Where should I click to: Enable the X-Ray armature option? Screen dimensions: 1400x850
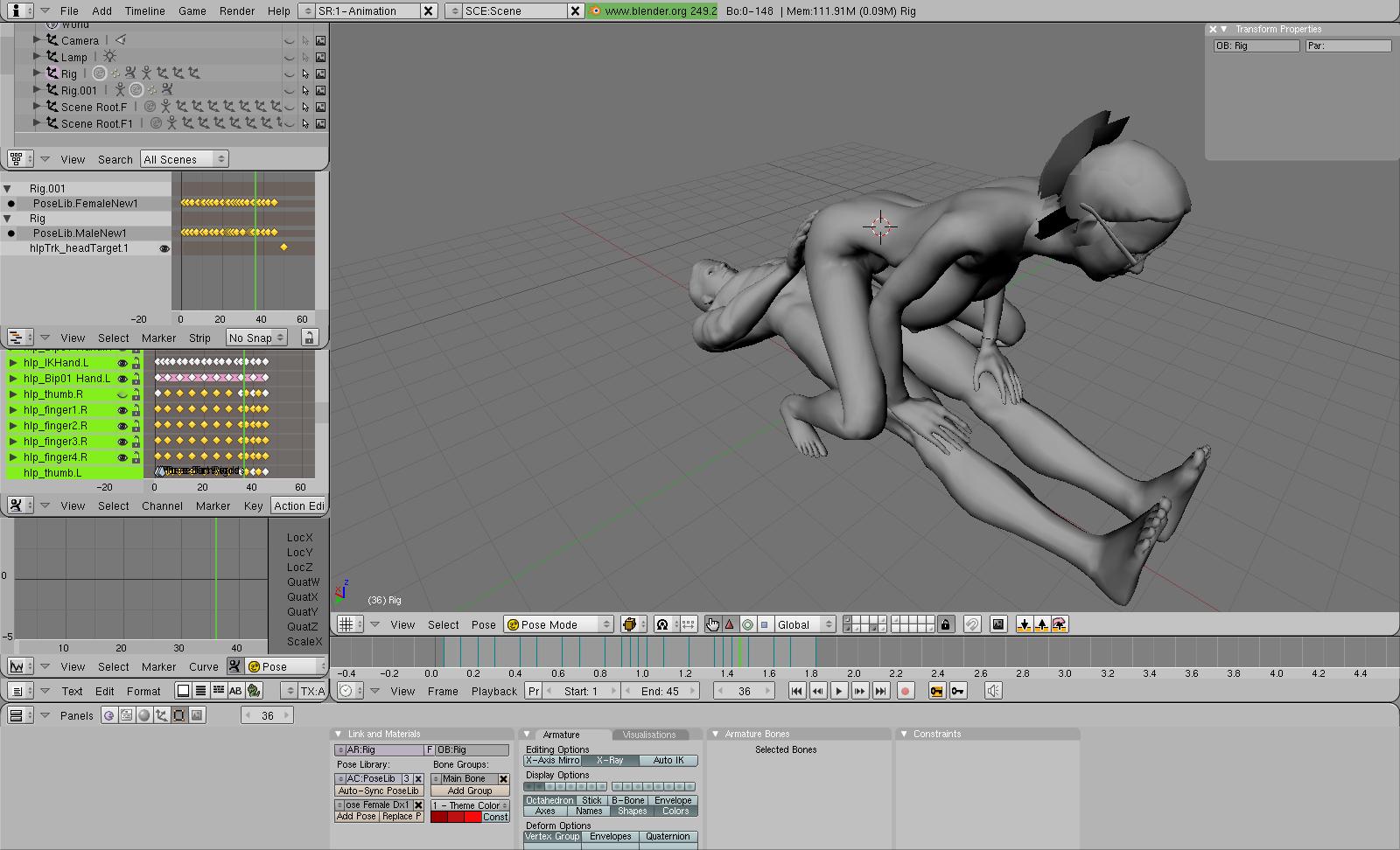pyautogui.click(x=610, y=761)
